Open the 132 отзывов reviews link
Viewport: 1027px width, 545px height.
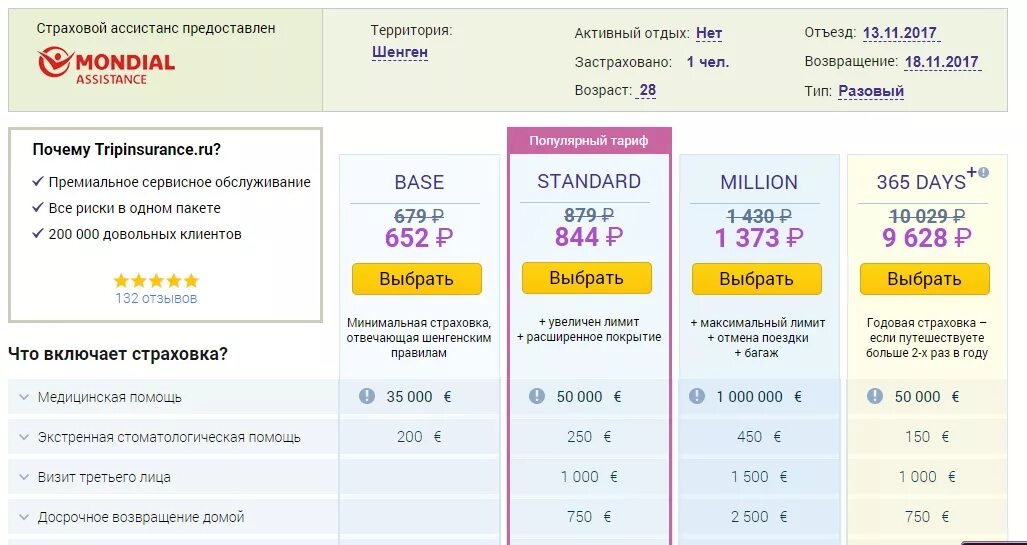tap(156, 298)
